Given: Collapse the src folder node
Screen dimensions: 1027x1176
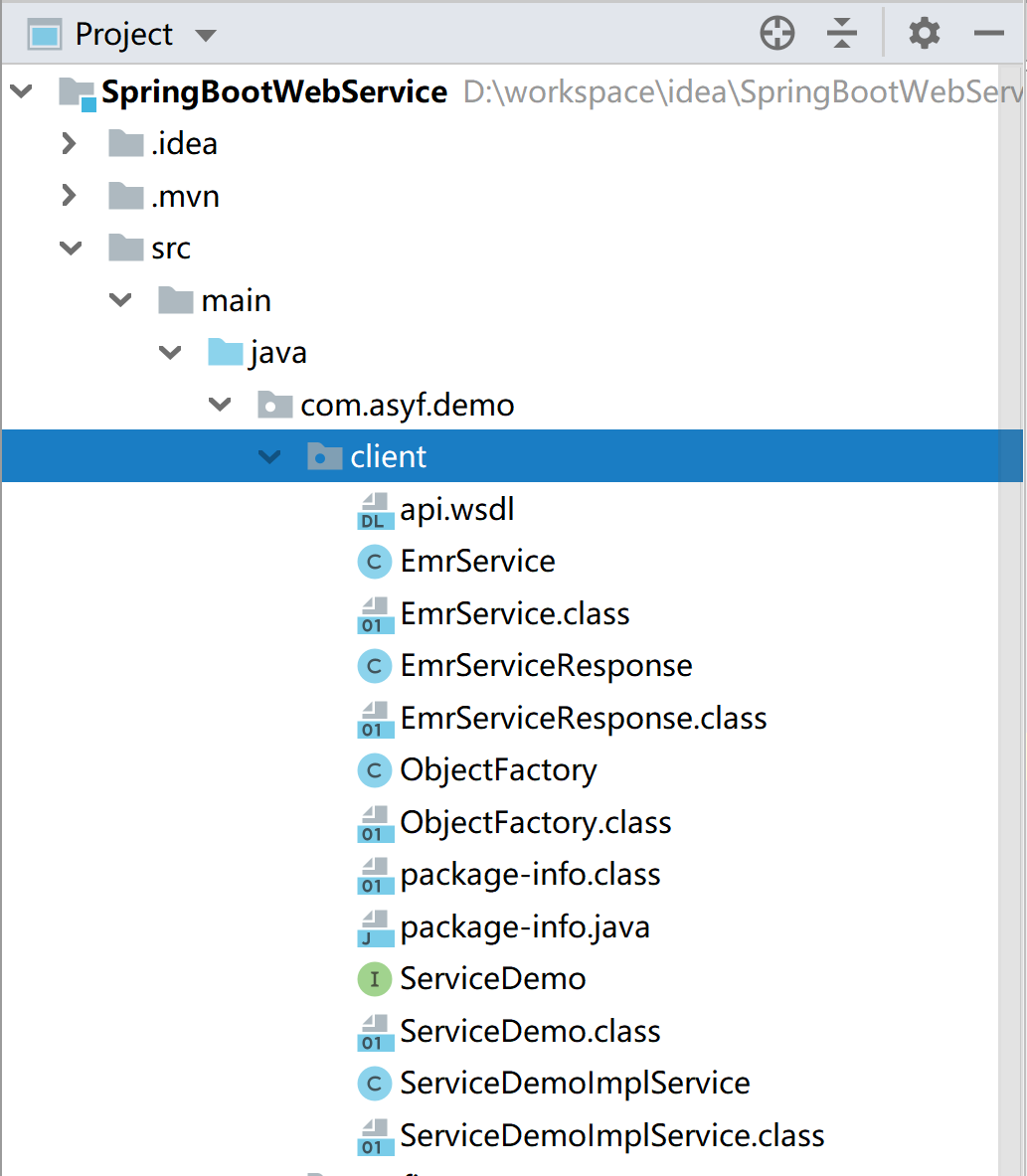Looking at the screenshot, I should (x=70, y=248).
